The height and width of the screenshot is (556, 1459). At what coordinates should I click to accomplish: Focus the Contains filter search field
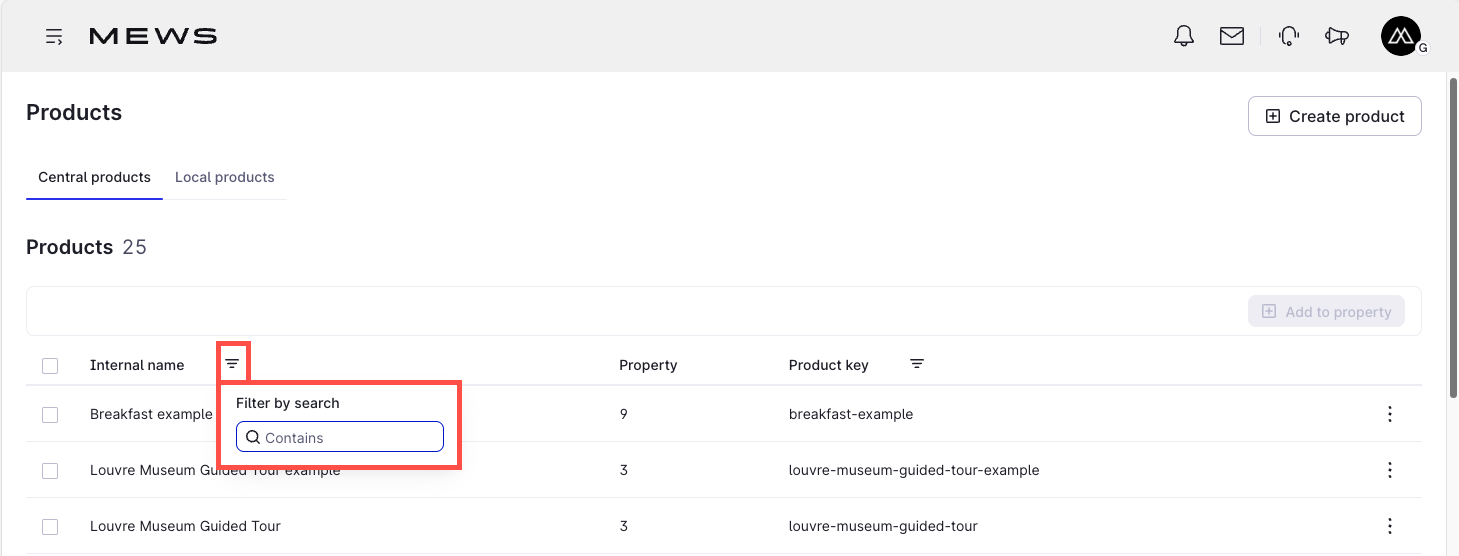coord(340,437)
